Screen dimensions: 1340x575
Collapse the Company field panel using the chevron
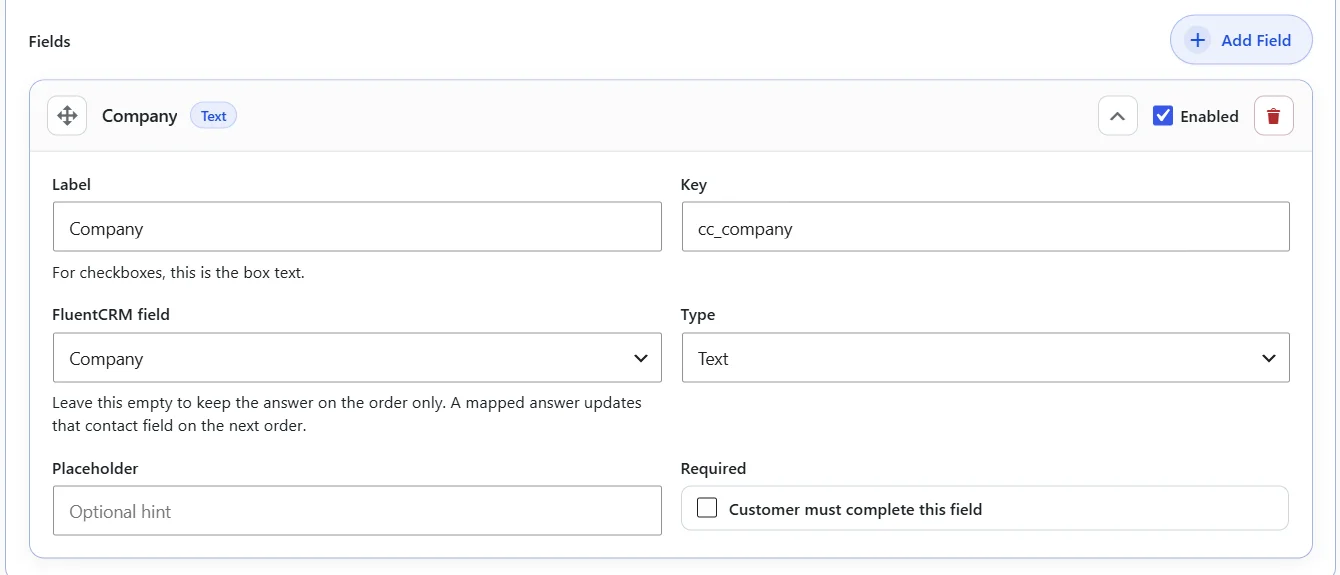pyautogui.click(x=1117, y=116)
